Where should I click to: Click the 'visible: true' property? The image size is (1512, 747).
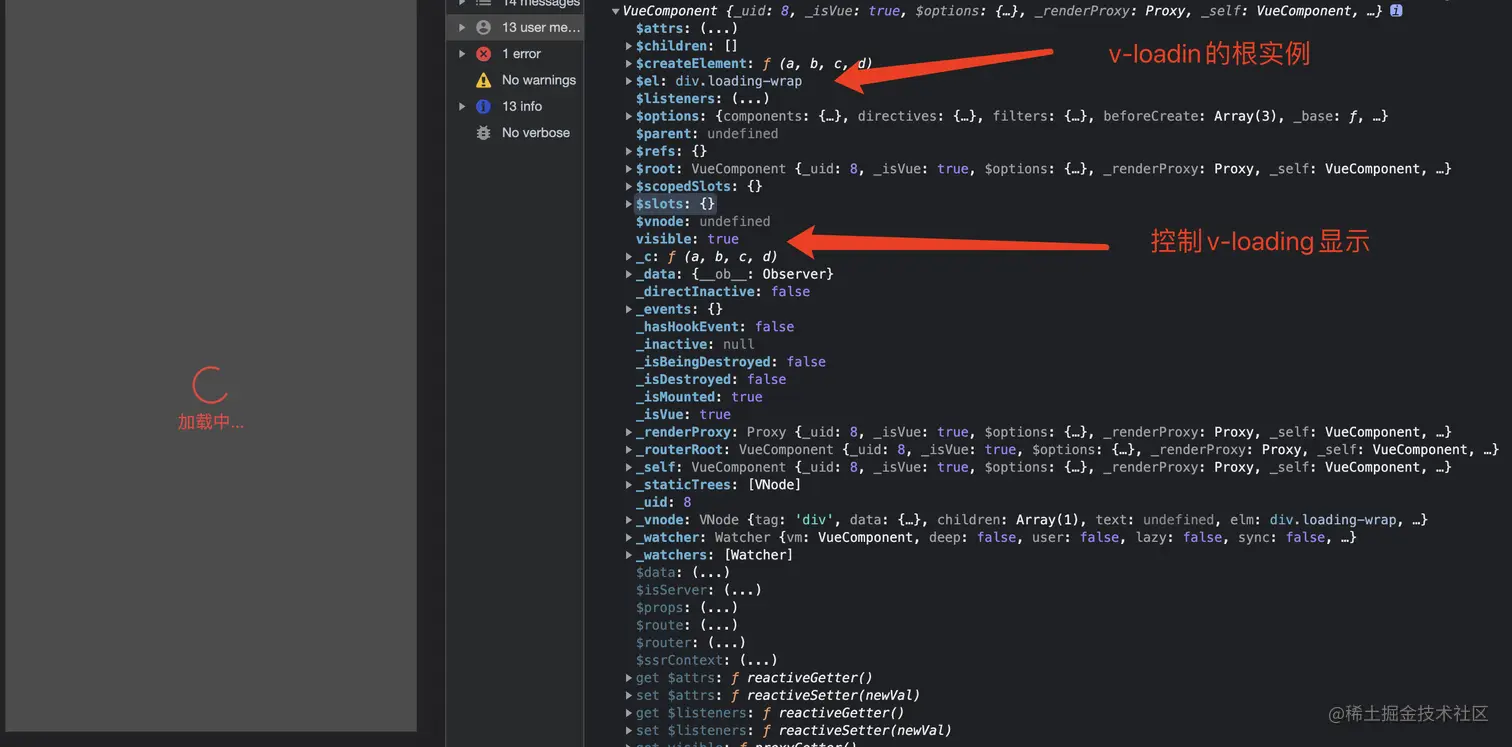687,239
